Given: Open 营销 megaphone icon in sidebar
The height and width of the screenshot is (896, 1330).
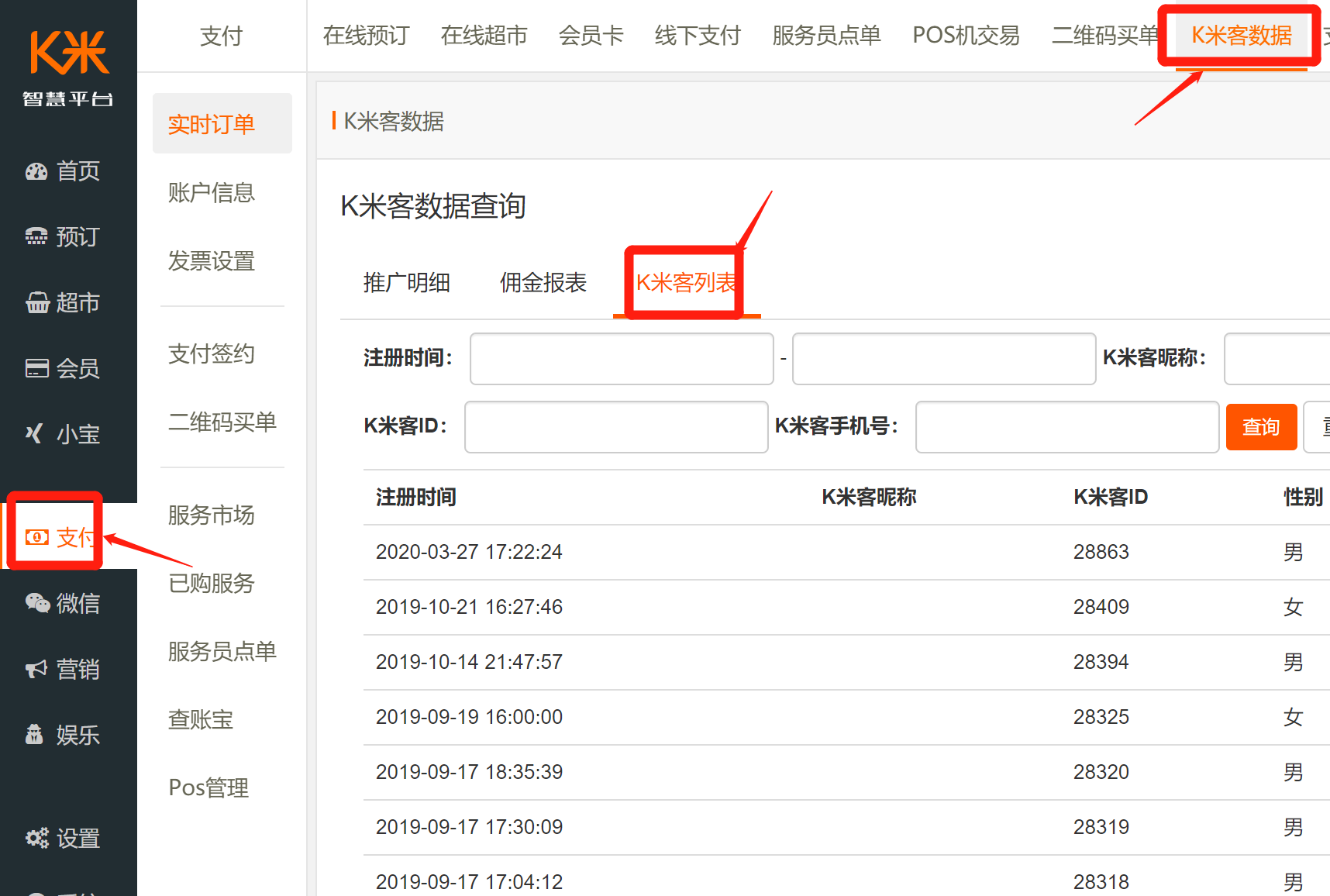Looking at the screenshot, I should 36,669.
